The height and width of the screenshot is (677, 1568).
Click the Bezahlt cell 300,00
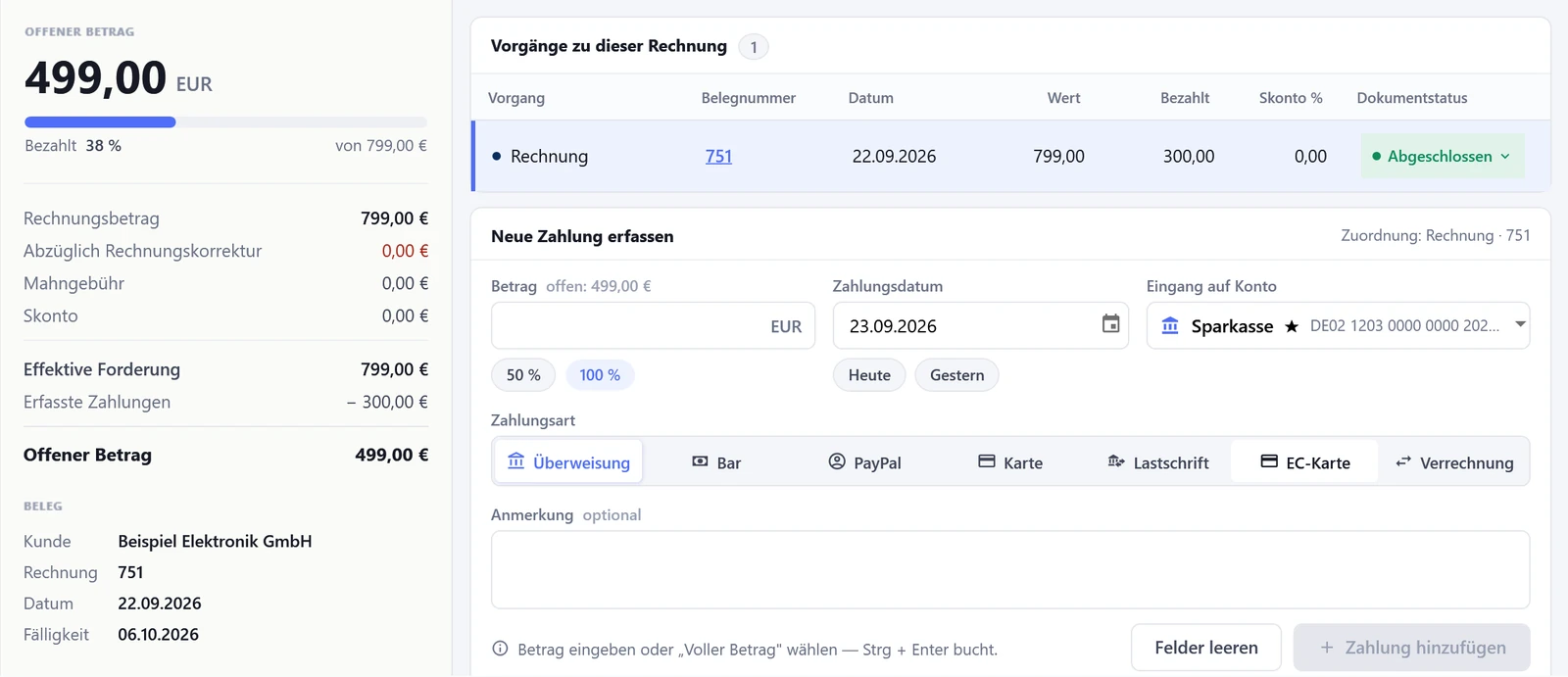[1189, 156]
